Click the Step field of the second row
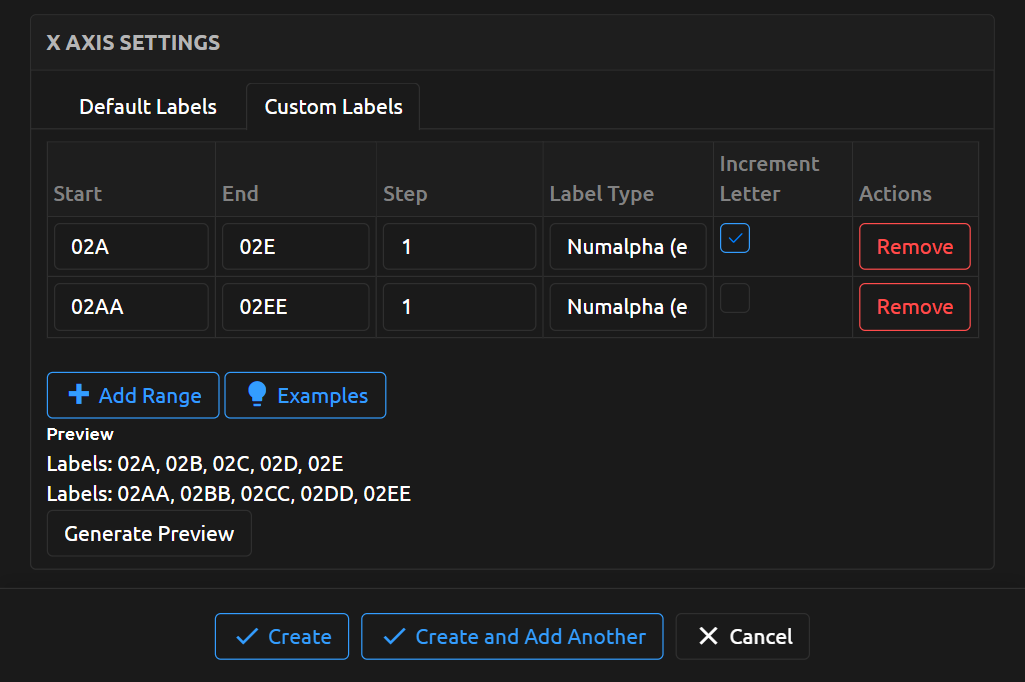Image resolution: width=1025 pixels, height=682 pixels. (459, 306)
